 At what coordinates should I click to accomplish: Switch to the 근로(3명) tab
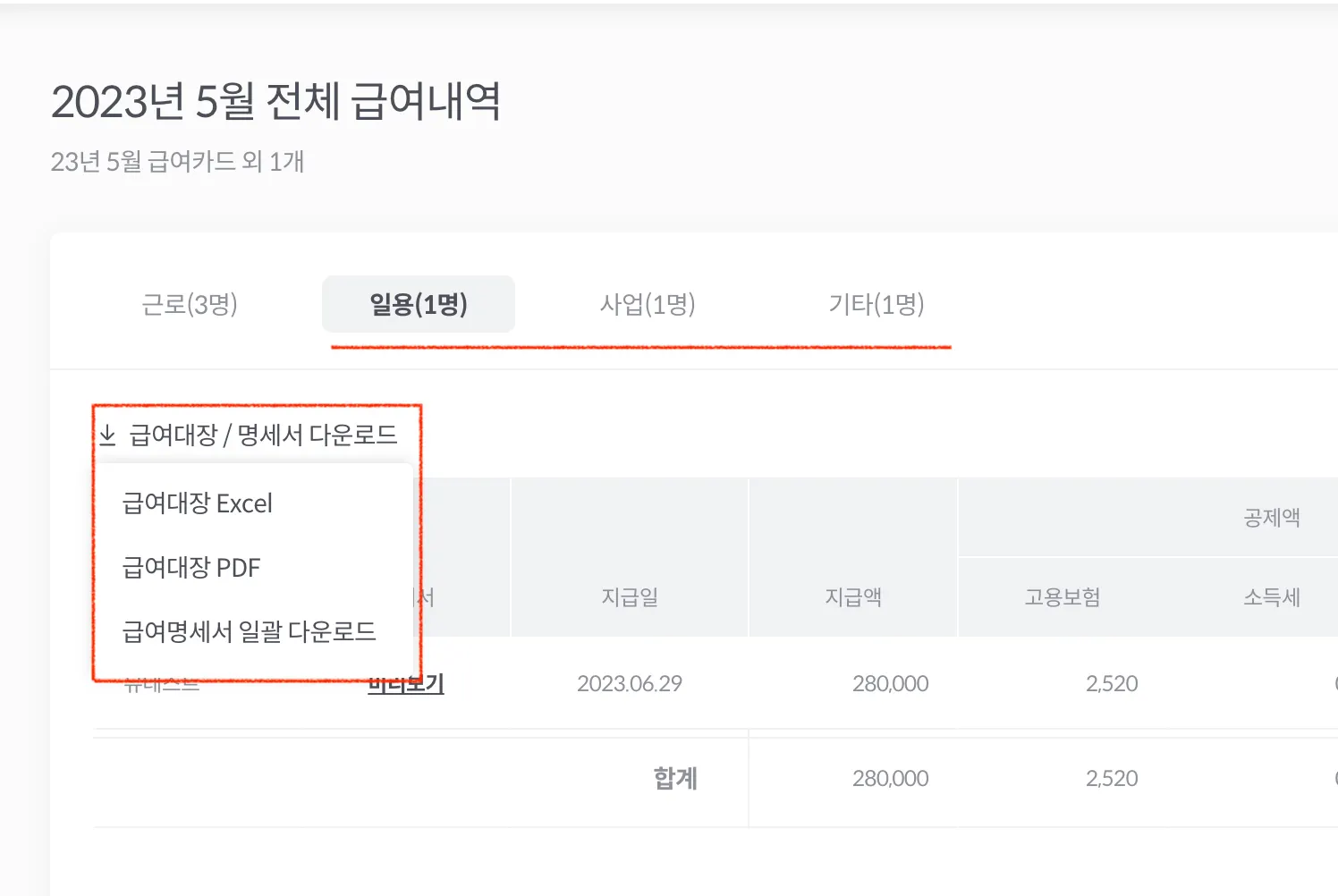click(x=190, y=305)
